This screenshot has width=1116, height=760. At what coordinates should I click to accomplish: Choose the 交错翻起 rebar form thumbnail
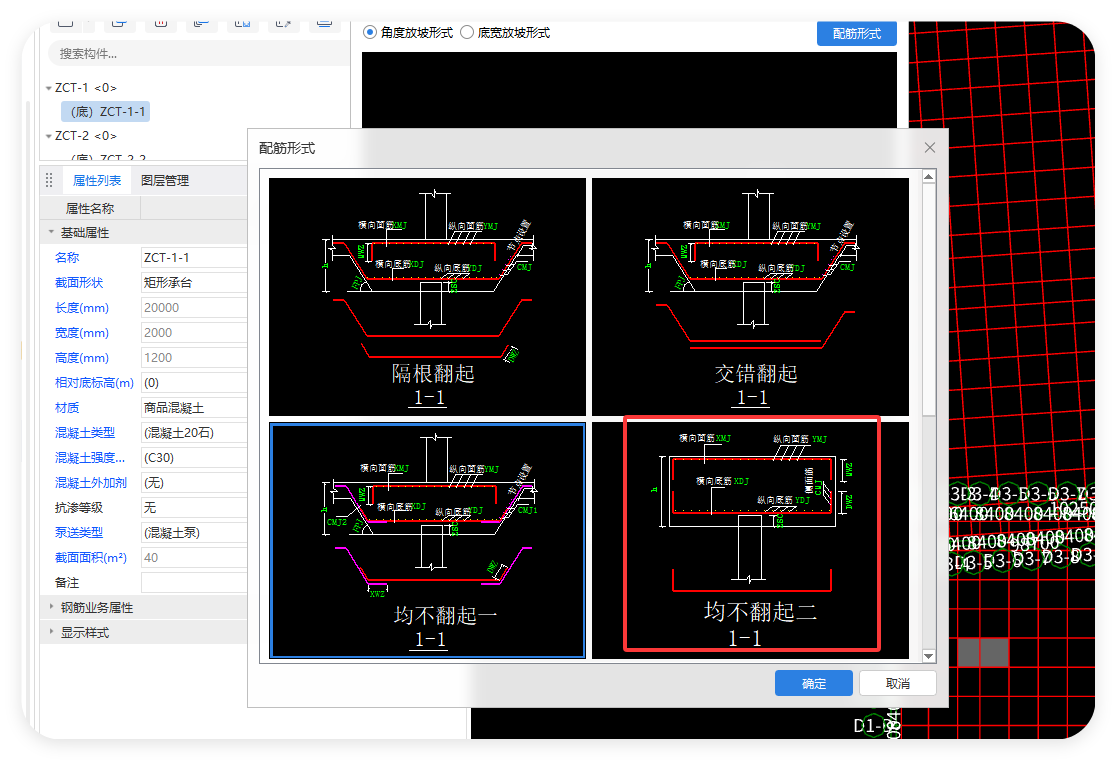pos(750,297)
